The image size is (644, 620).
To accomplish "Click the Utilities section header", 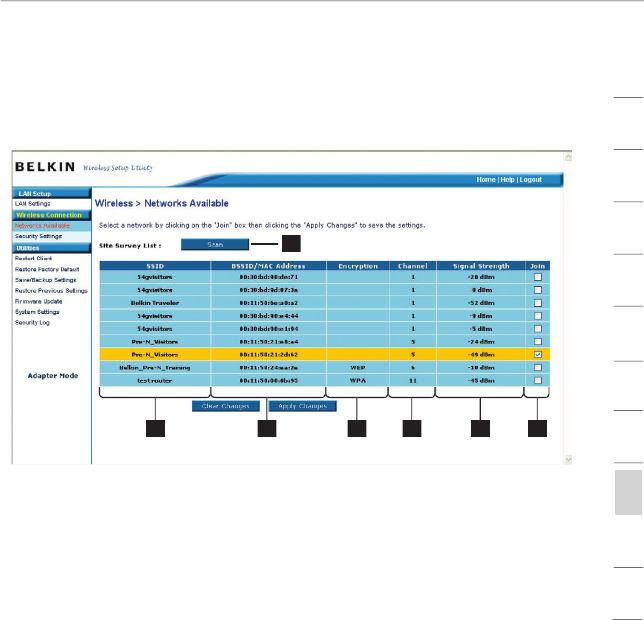I will [52, 248].
